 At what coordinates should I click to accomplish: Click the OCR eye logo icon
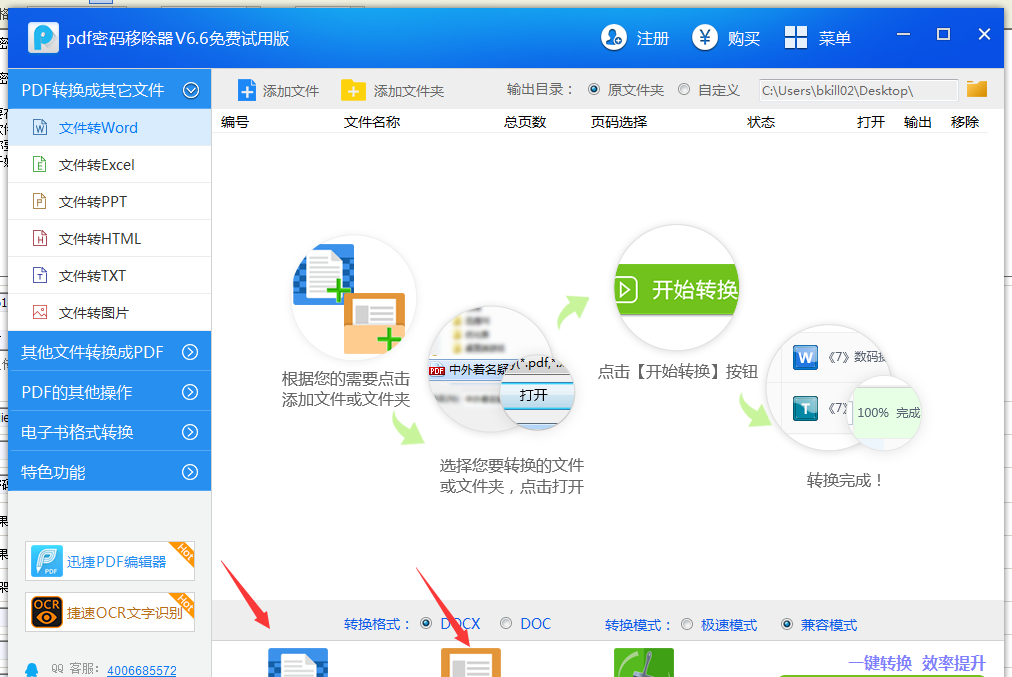(x=47, y=612)
